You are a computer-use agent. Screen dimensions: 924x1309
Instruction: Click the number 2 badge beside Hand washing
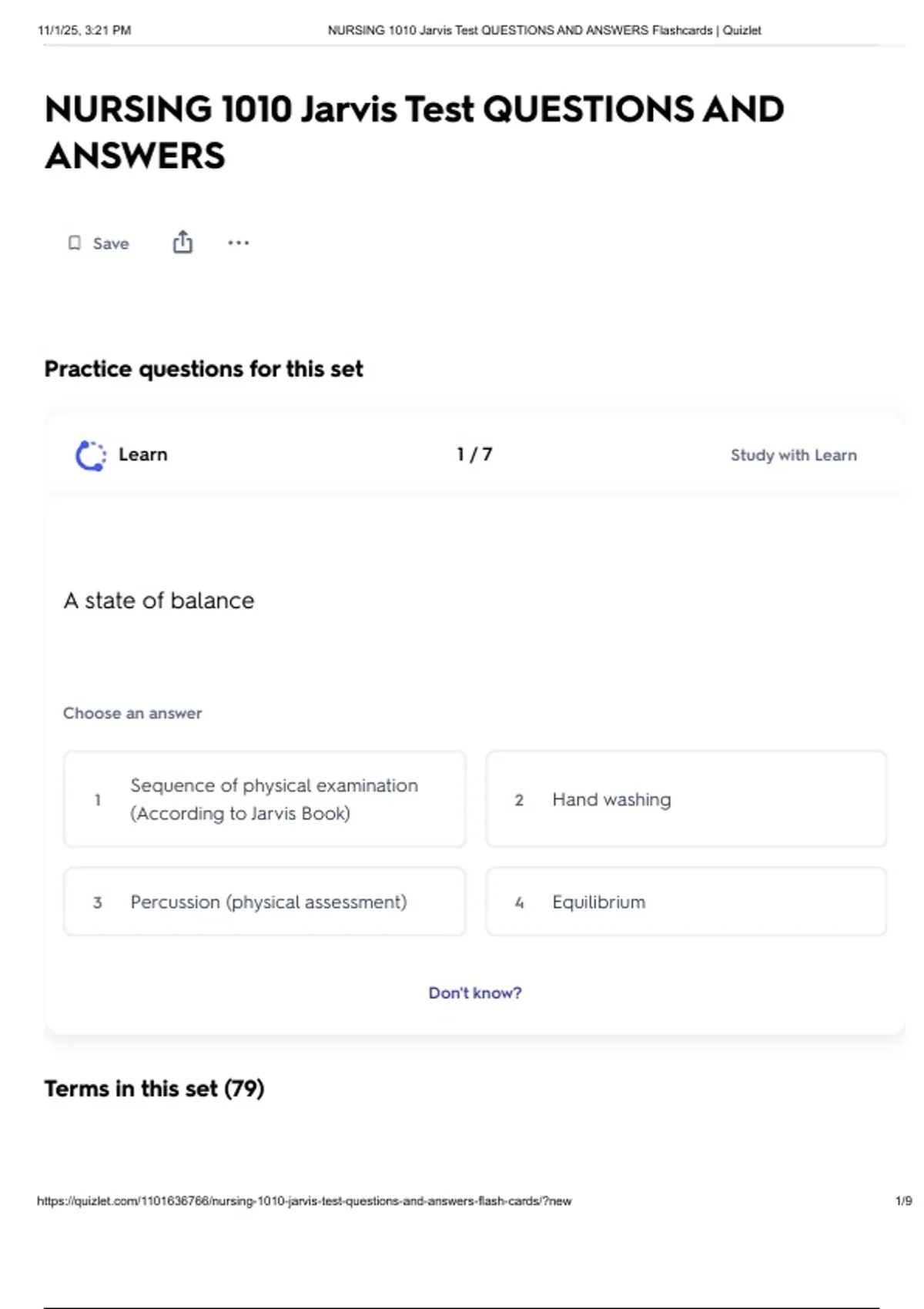519,800
